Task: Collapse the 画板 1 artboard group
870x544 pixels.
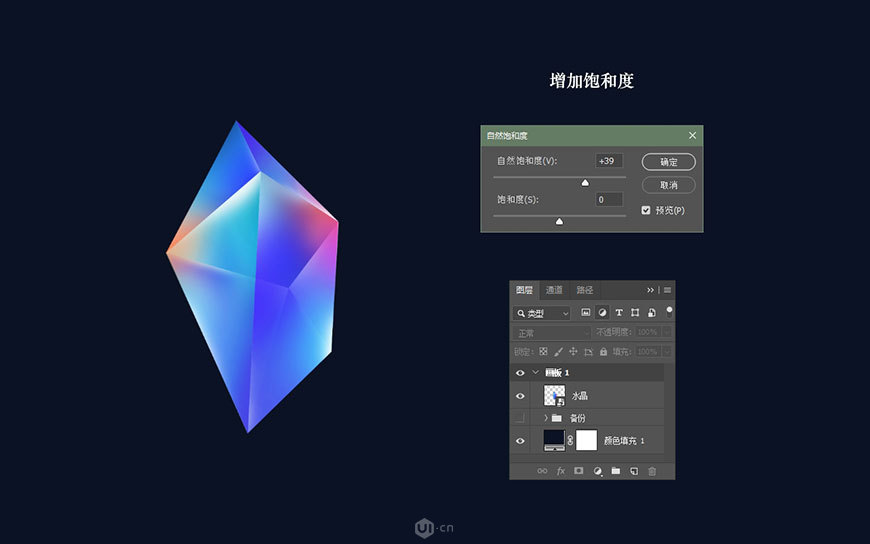Action: [534, 373]
